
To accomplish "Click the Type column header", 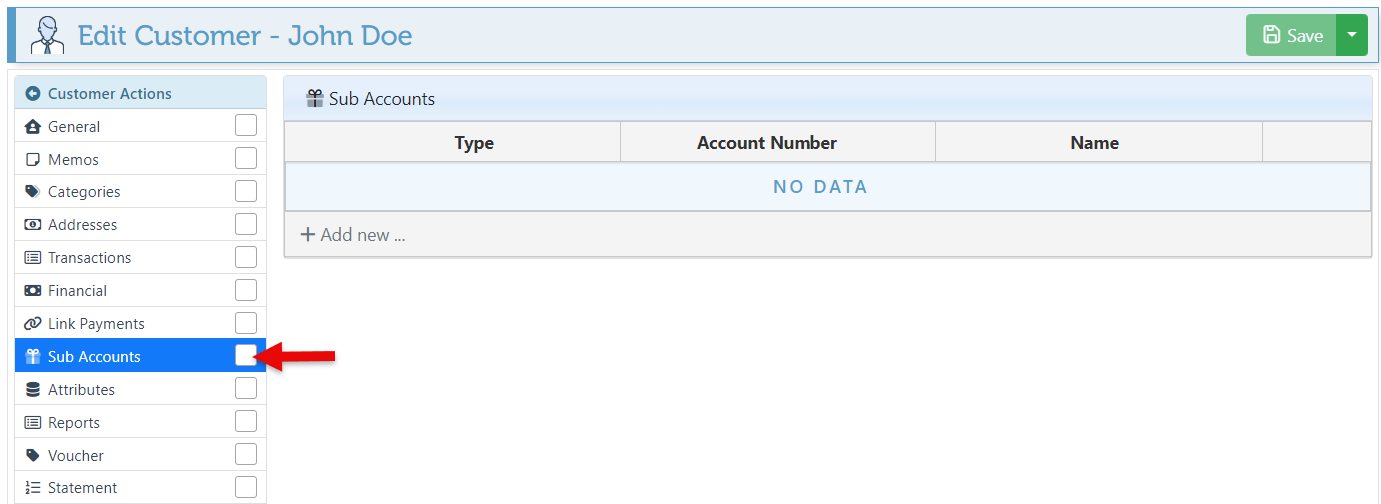I will (474, 143).
